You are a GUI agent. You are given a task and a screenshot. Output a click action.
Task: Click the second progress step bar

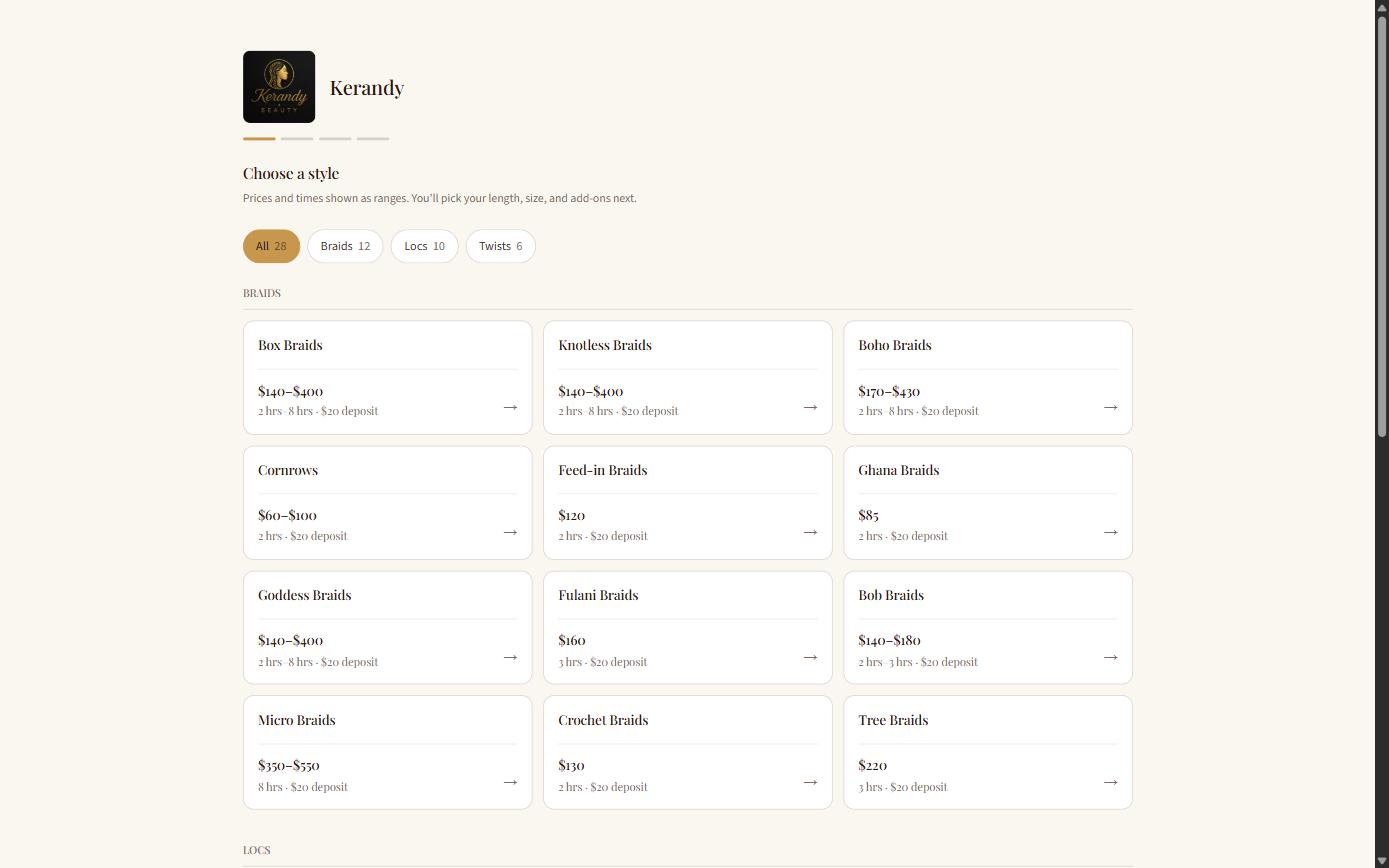[x=297, y=139]
